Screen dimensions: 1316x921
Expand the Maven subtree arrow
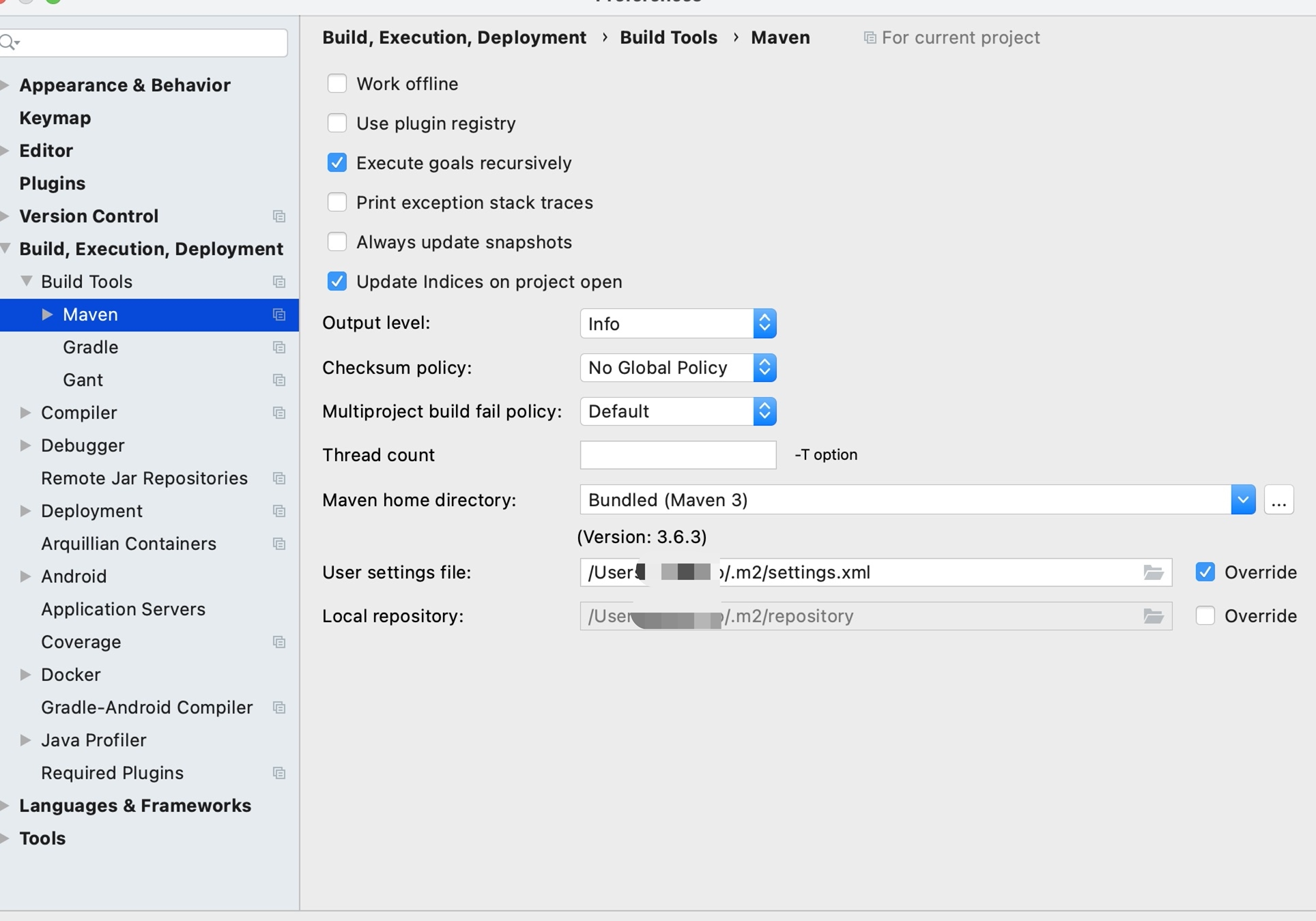[47, 315]
